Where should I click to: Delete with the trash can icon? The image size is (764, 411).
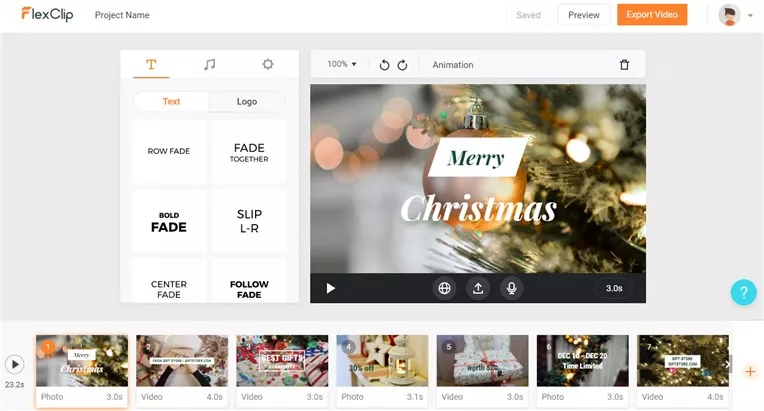tap(624, 65)
